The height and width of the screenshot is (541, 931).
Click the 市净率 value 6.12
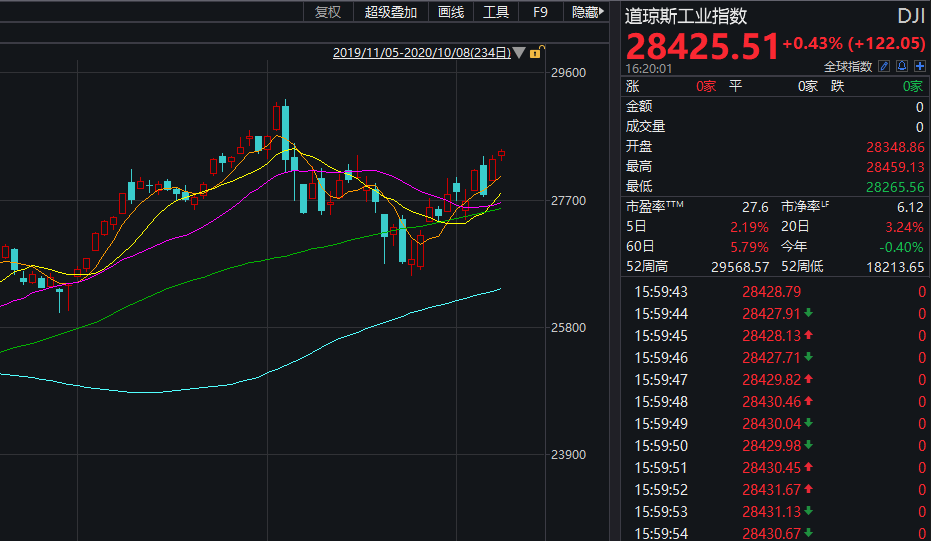pos(910,207)
